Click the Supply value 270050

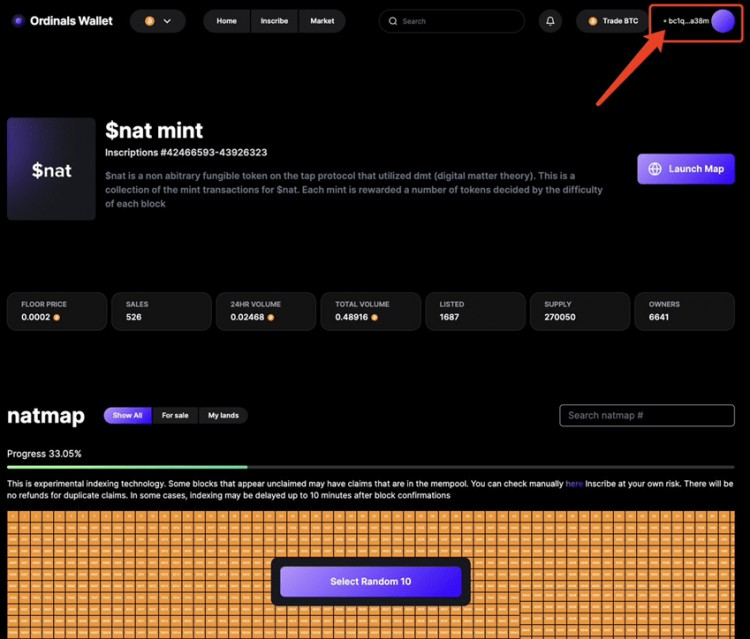[560, 317]
